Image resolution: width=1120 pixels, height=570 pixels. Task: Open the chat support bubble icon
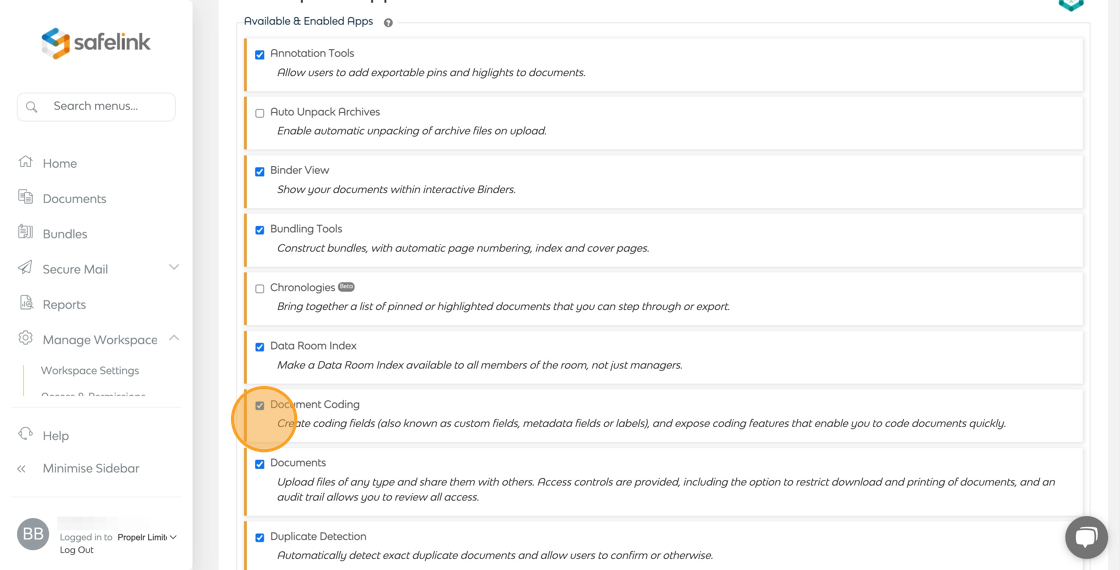pos(1085,537)
